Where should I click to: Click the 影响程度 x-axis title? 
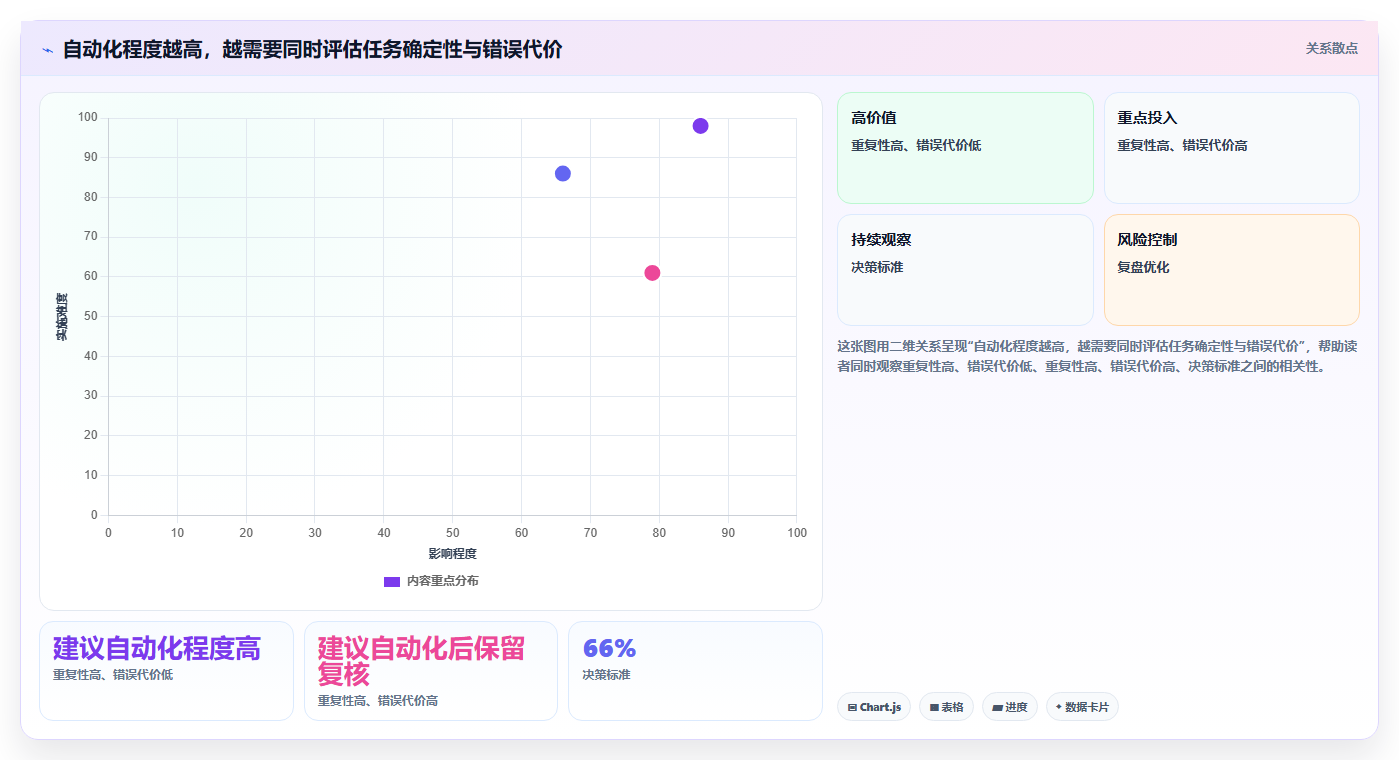452,554
